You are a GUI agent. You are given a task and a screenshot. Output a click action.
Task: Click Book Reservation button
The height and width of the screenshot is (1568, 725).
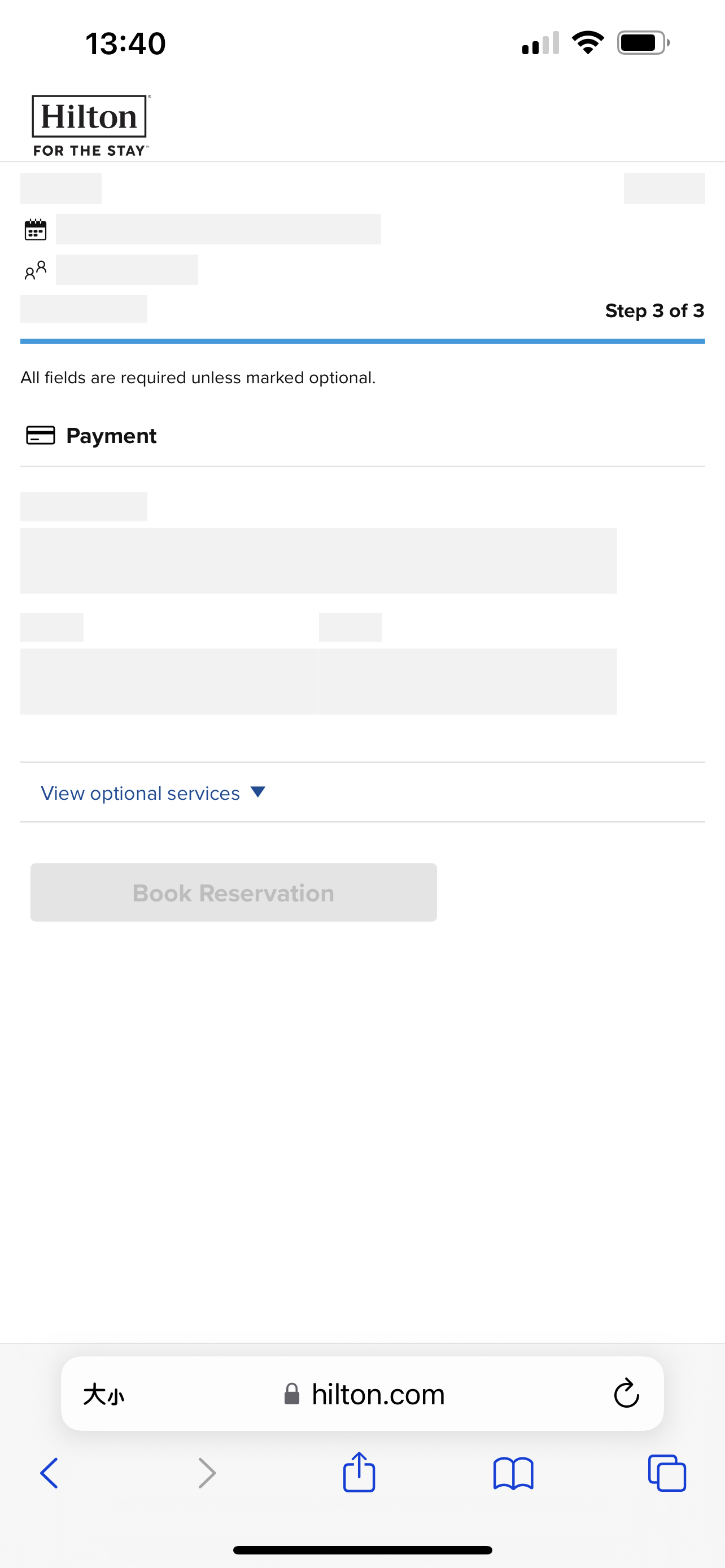pos(234,892)
